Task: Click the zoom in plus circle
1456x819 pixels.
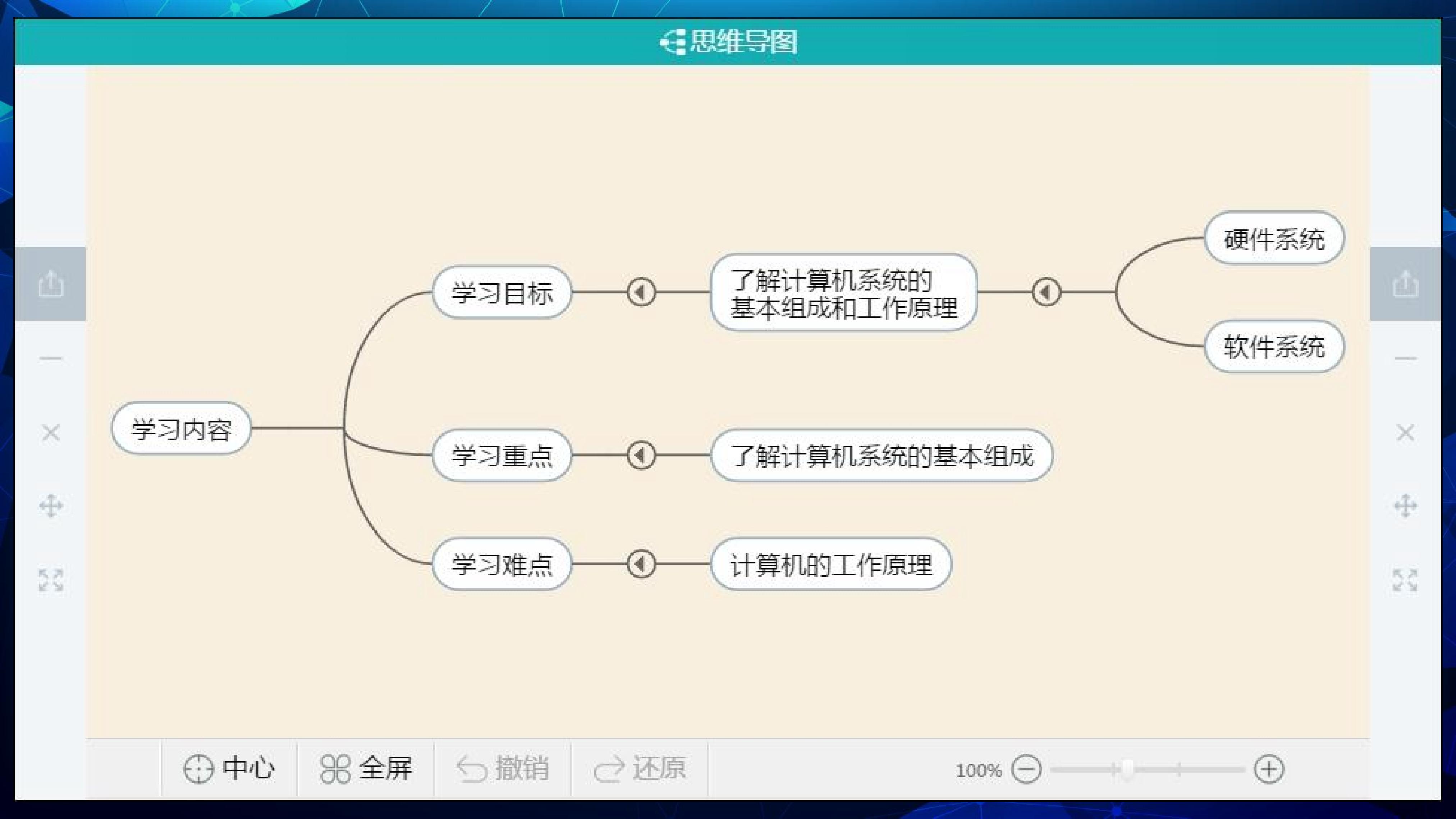Action: click(1269, 769)
